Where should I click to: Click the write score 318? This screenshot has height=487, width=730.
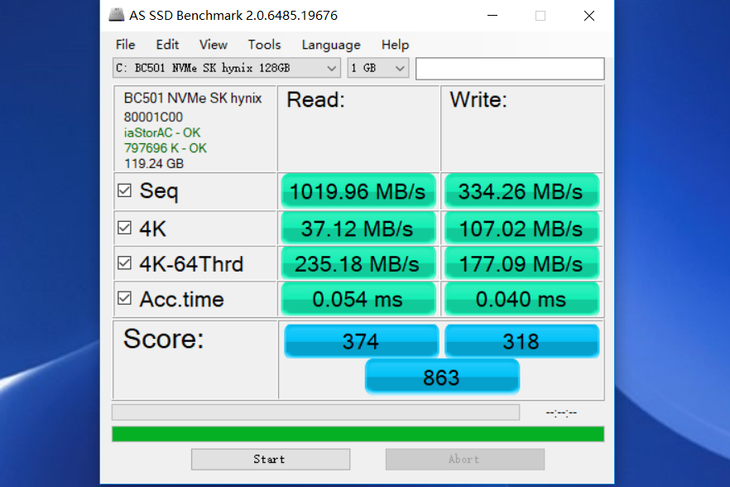click(522, 341)
